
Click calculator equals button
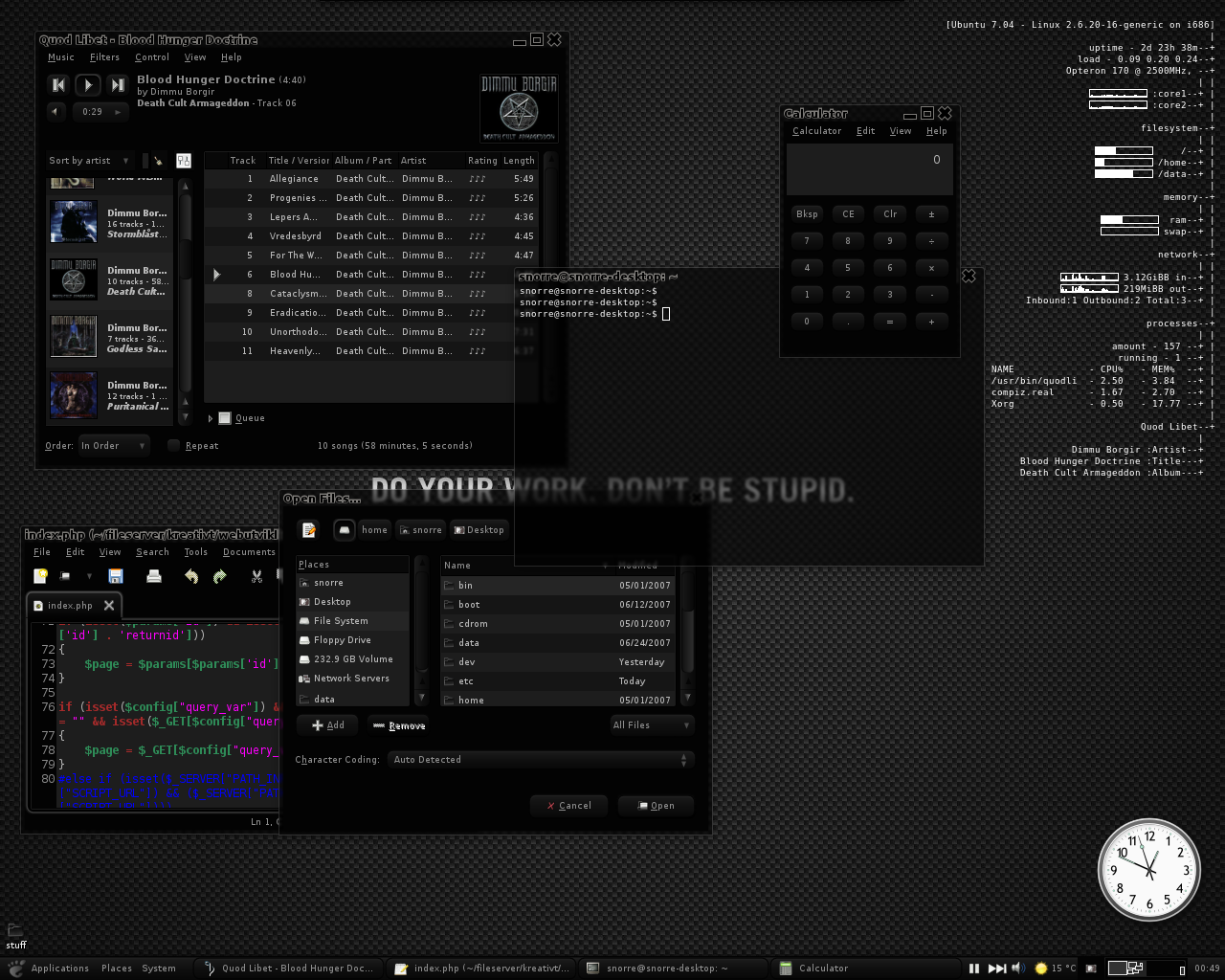tap(890, 322)
